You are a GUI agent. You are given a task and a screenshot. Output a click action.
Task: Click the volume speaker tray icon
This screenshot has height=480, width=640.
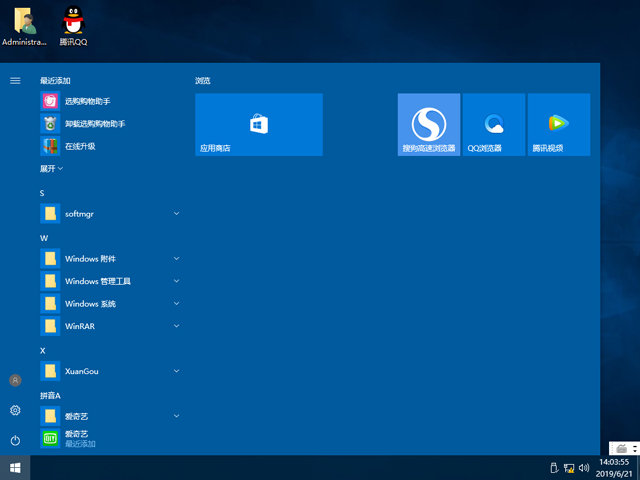click(583, 467)
